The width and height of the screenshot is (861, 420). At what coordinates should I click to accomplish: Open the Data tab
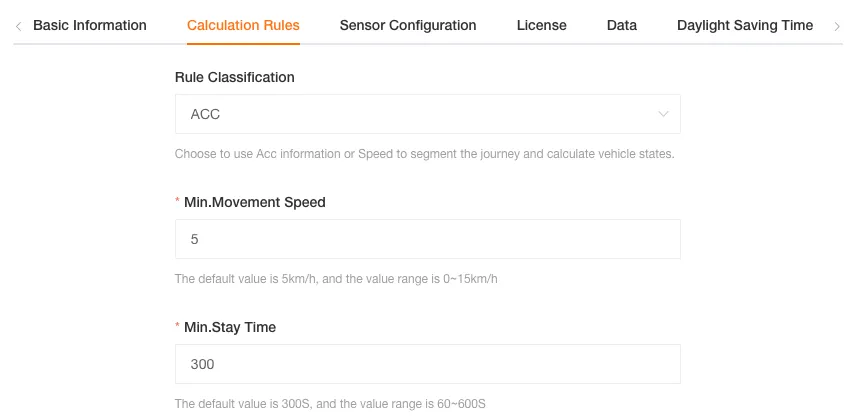pyautogui.click(x=621, y=25)
